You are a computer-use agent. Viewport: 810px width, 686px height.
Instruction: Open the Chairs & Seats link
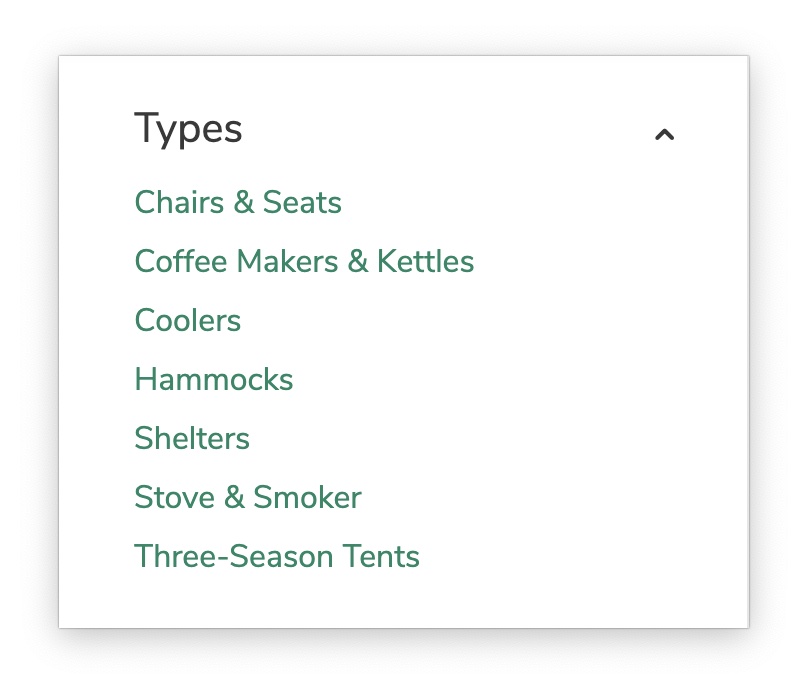point(238,203)
